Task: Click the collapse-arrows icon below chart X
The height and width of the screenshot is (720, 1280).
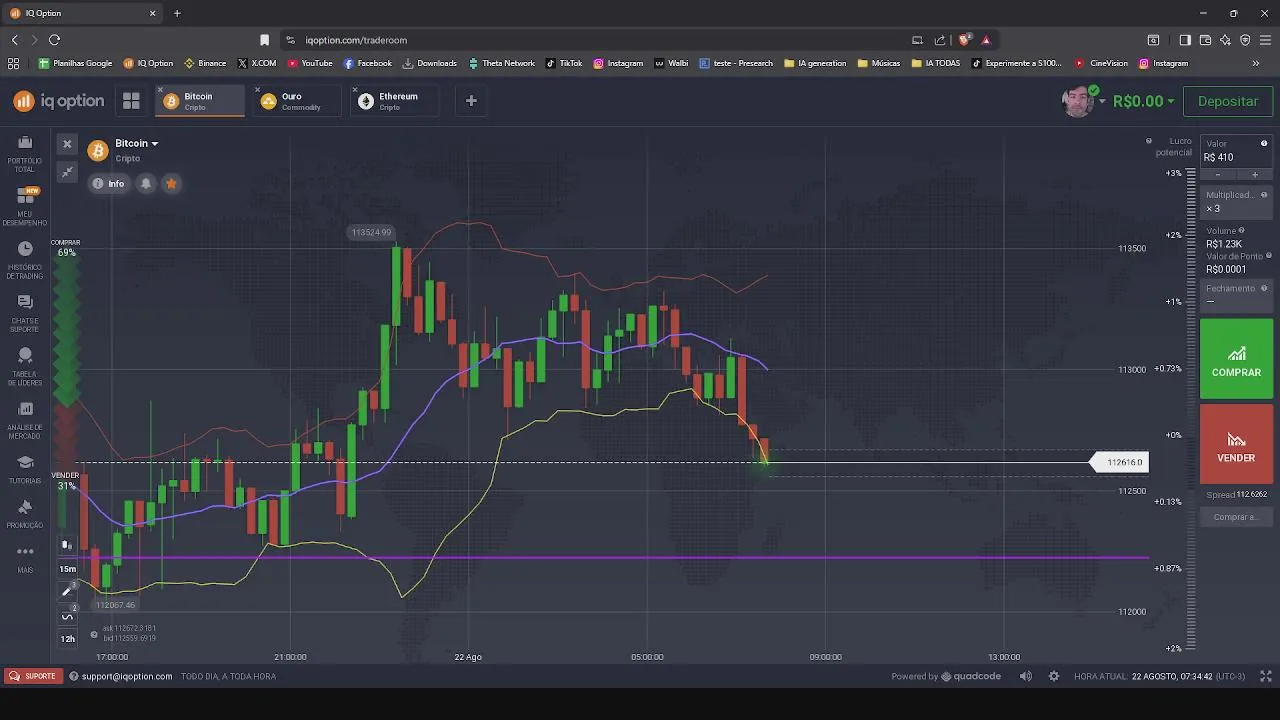Action: pyautogui.click(x=67, y=172)
